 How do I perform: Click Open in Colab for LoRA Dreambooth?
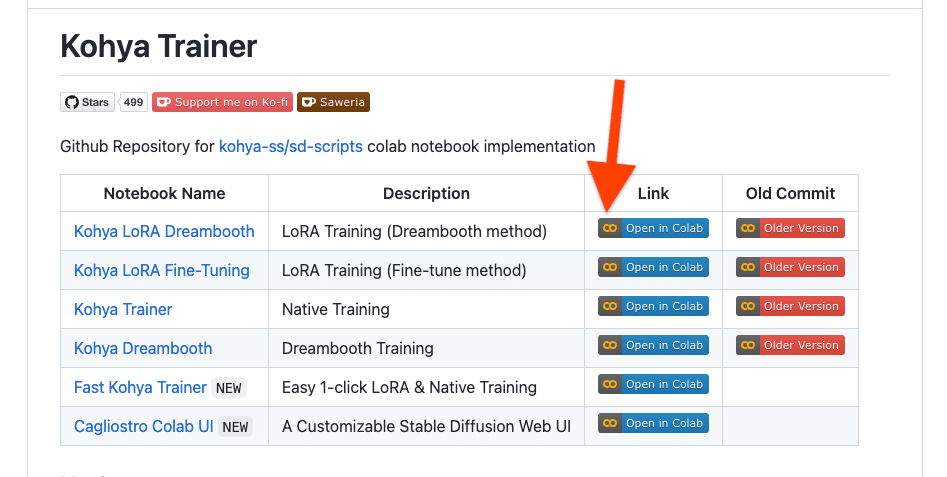653,228
